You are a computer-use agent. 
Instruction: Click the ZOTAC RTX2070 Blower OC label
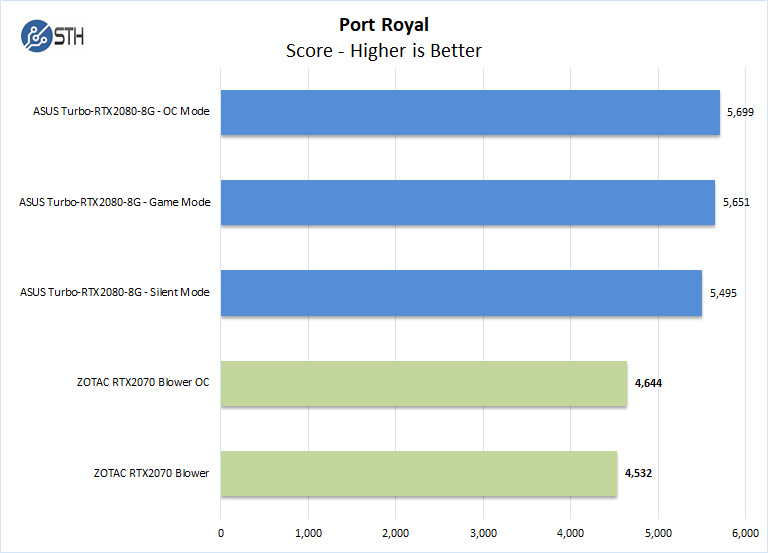[143, 383]
